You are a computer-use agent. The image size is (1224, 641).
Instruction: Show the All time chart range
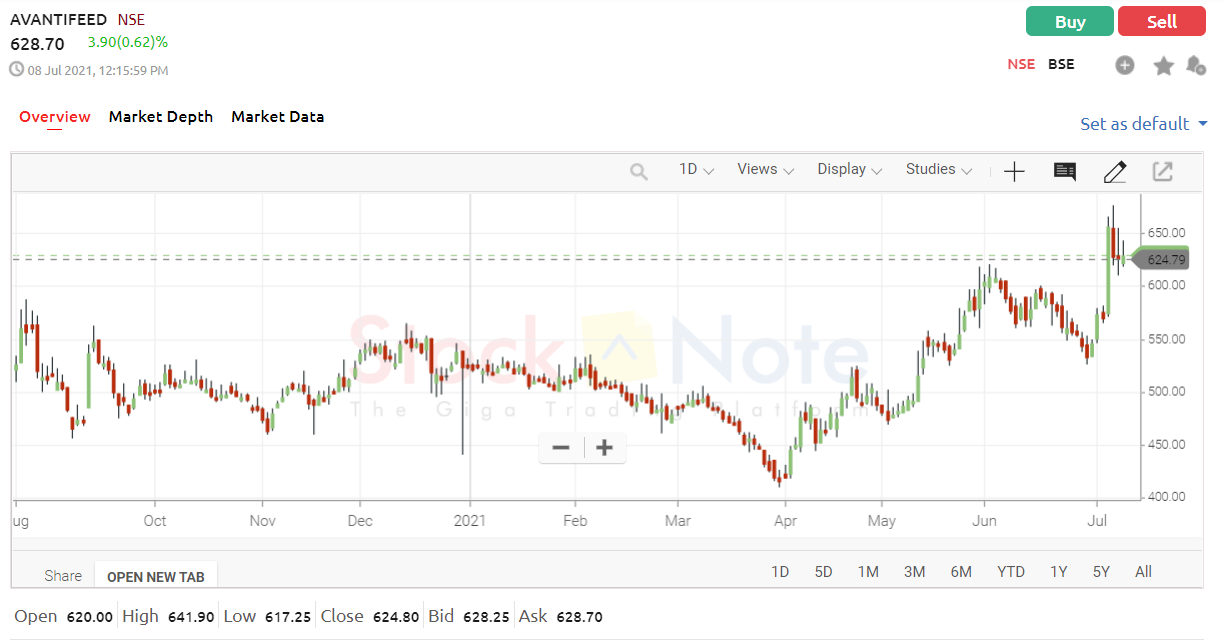[x=1144, y=572]
